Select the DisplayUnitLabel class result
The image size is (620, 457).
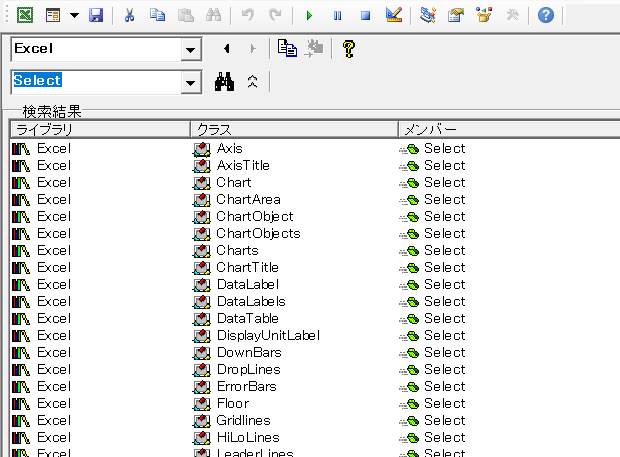click(268, 336)
